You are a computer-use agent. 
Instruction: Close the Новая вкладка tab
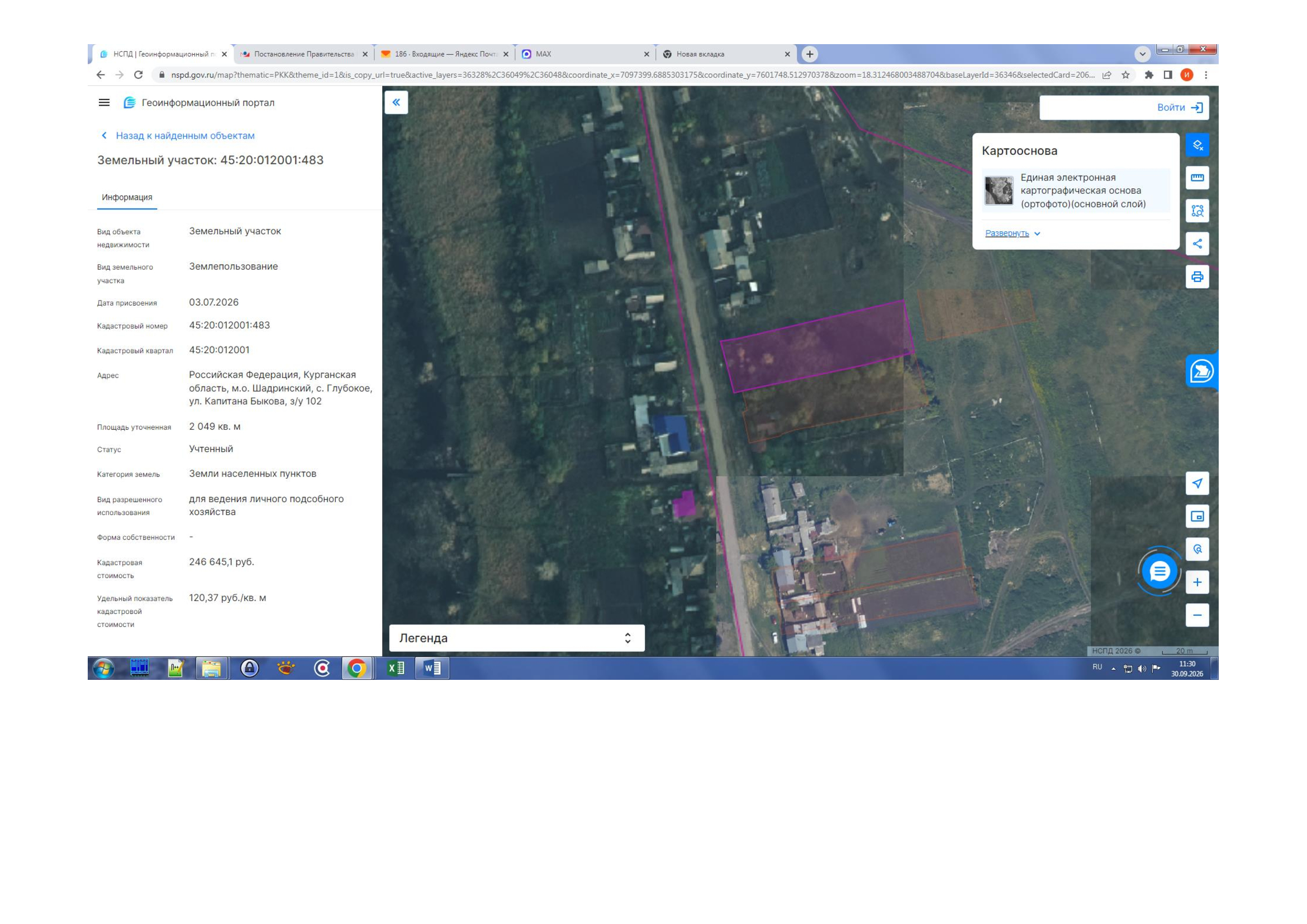pyautogui.click(x=787, y=55)
